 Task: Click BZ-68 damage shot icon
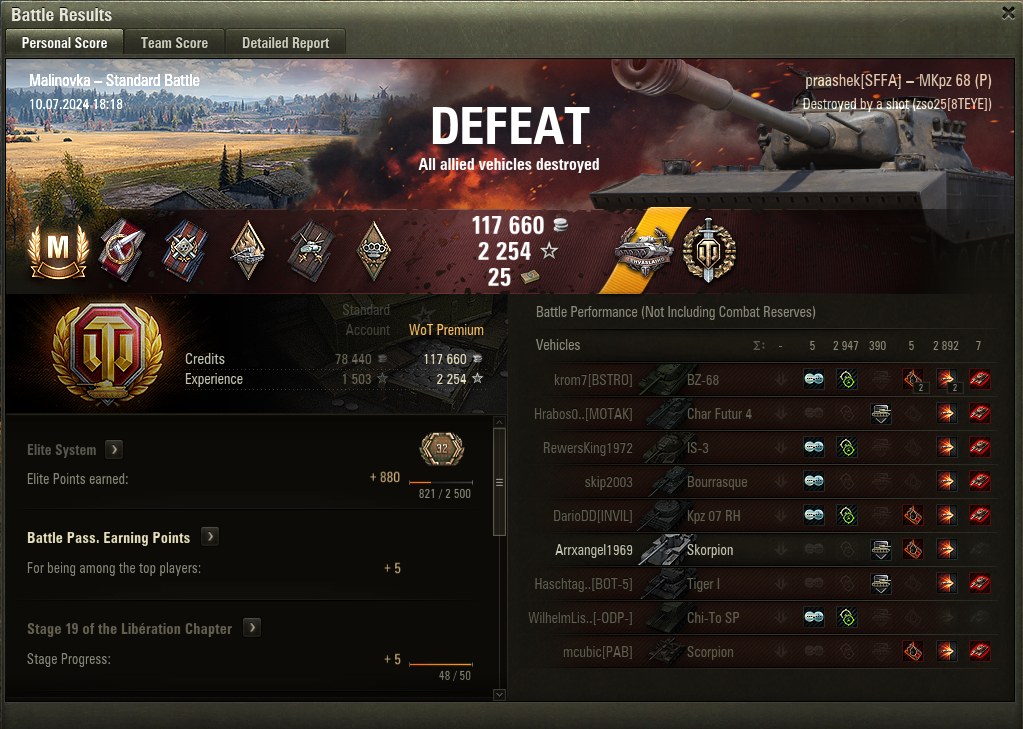(946, 379)
